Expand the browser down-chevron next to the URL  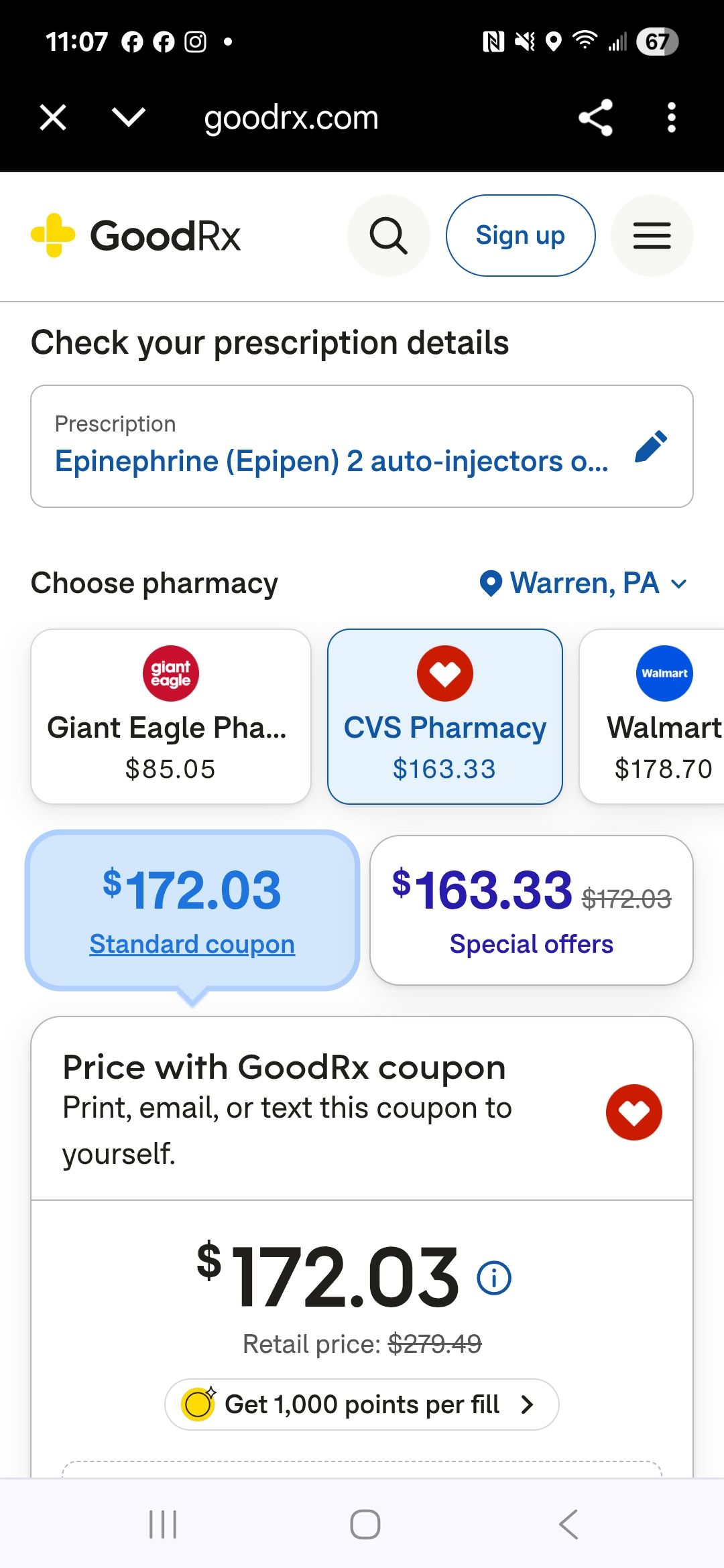pyautogui.click(x=129, y=118)
